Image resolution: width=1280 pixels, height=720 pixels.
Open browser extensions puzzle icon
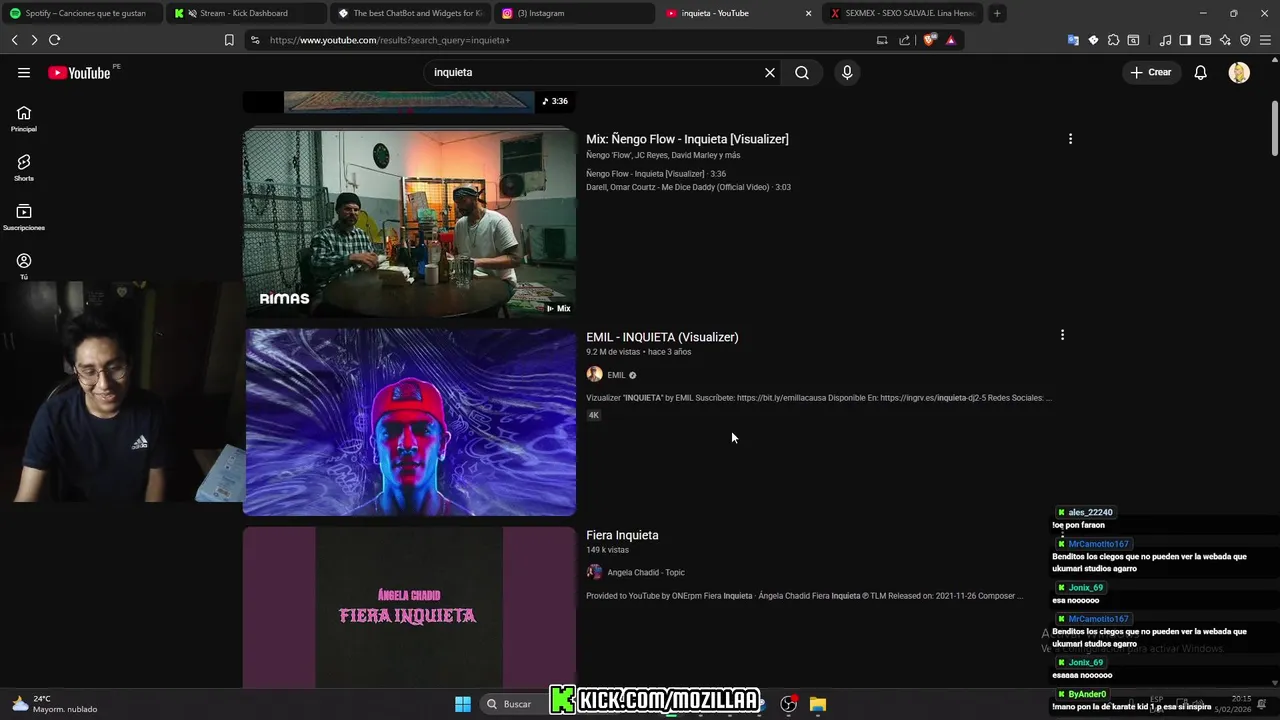pyautogui.click(x=1113, y=40)
